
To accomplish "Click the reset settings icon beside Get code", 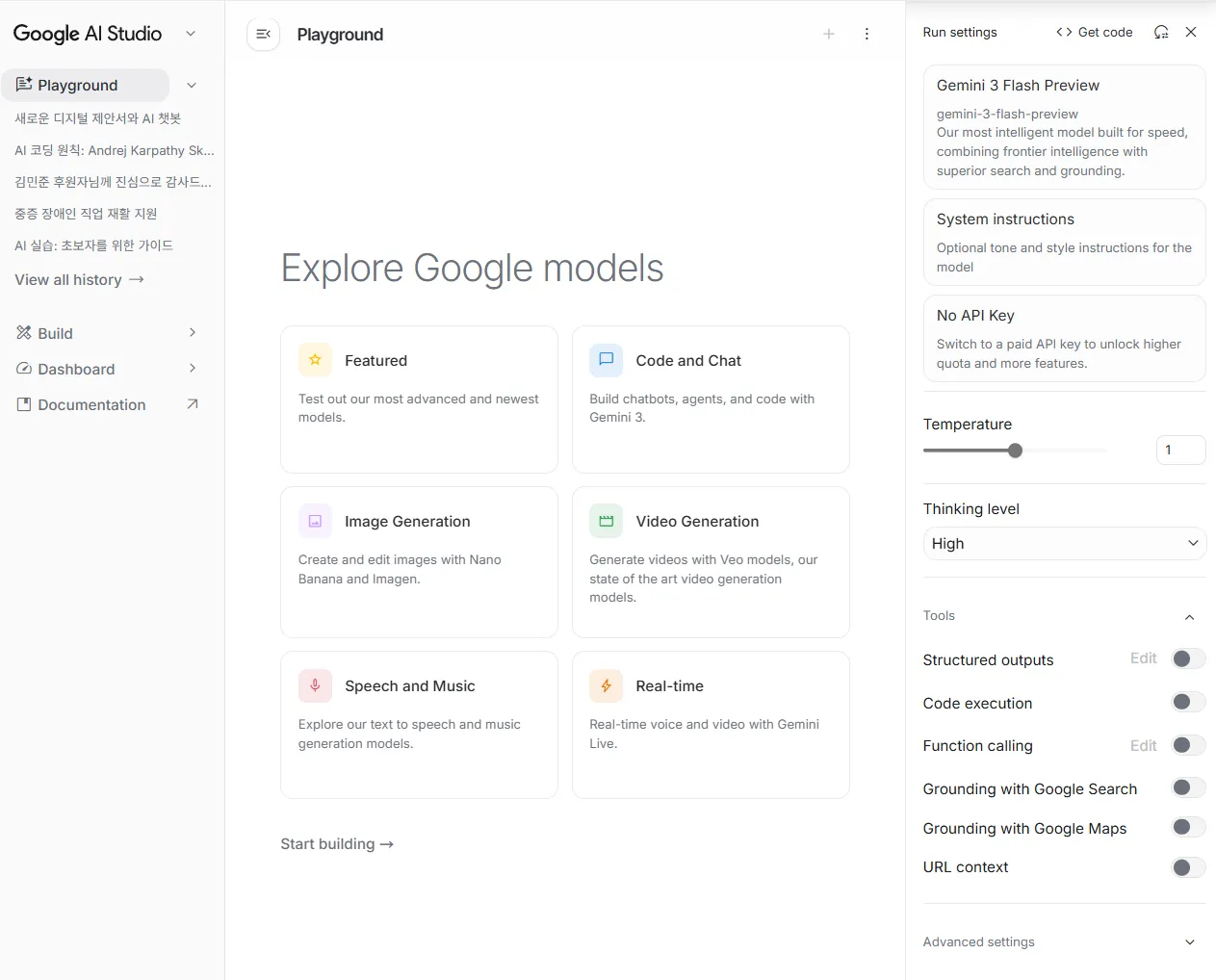I will [1161, 33].
